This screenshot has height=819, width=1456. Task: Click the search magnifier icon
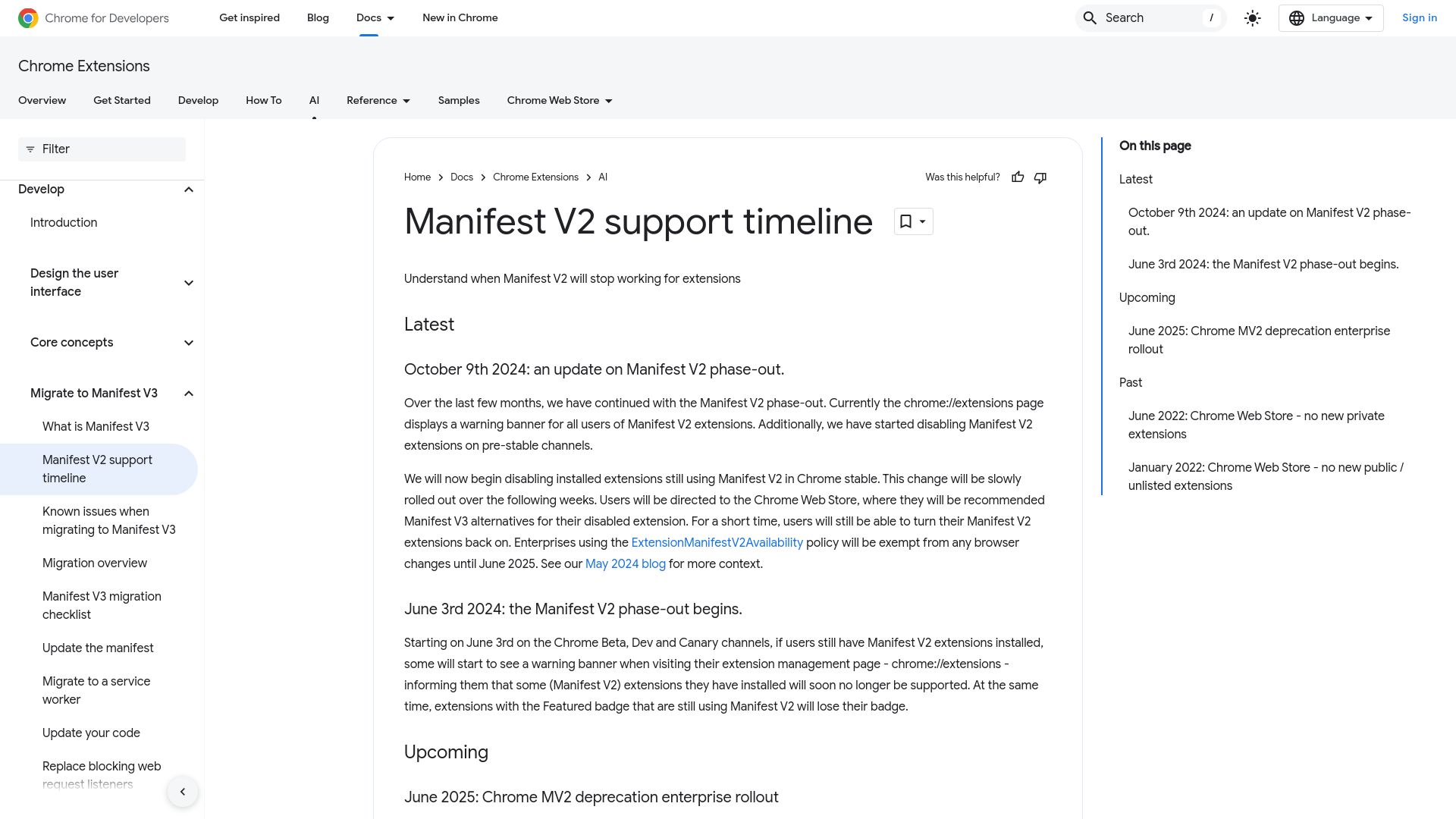1090,18
